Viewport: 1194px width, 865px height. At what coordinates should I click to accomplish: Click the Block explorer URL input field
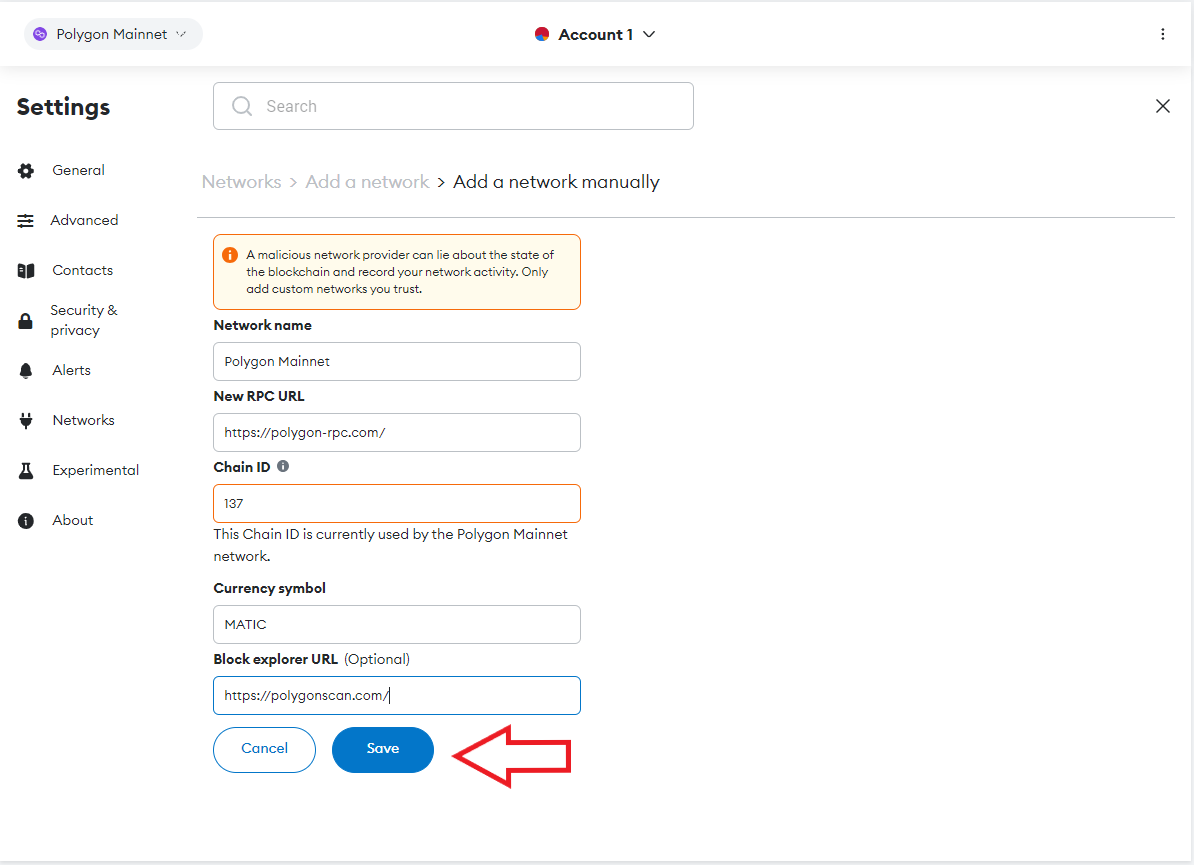click(397, 695)
